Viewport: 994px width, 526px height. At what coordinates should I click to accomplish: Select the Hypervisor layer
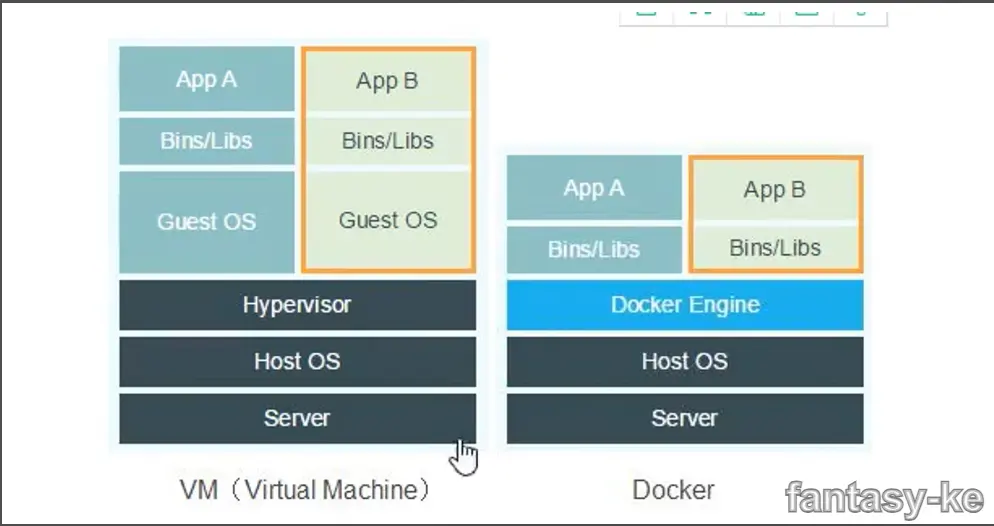297,305
